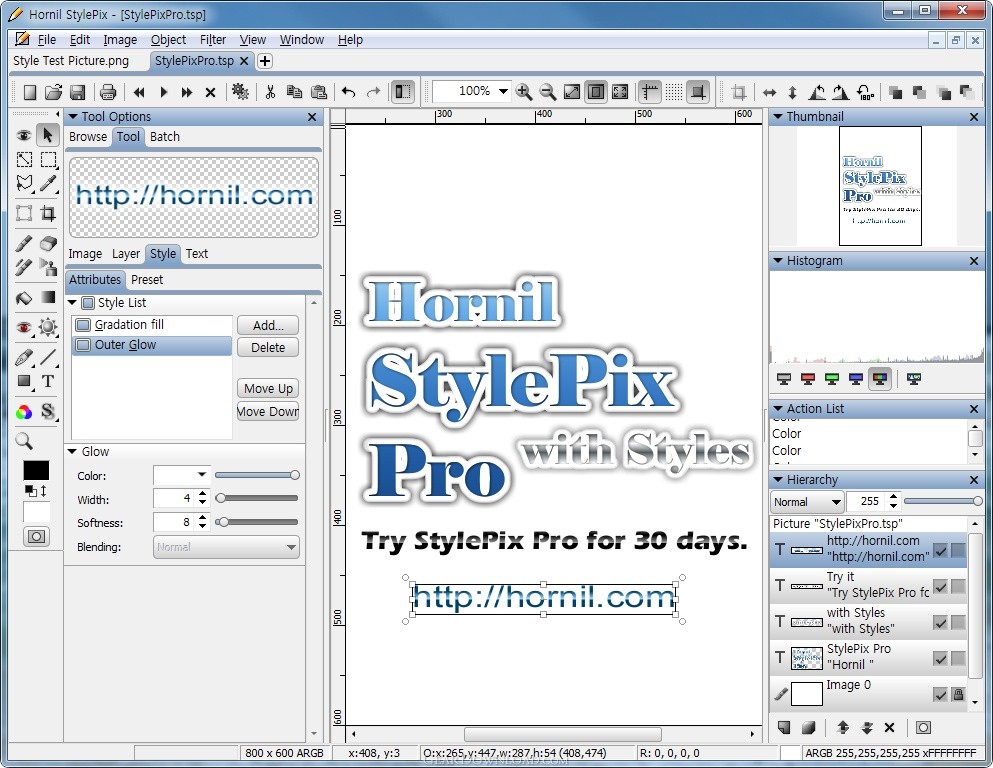
Task: Click the Move Up button
Action: (268, 388)
